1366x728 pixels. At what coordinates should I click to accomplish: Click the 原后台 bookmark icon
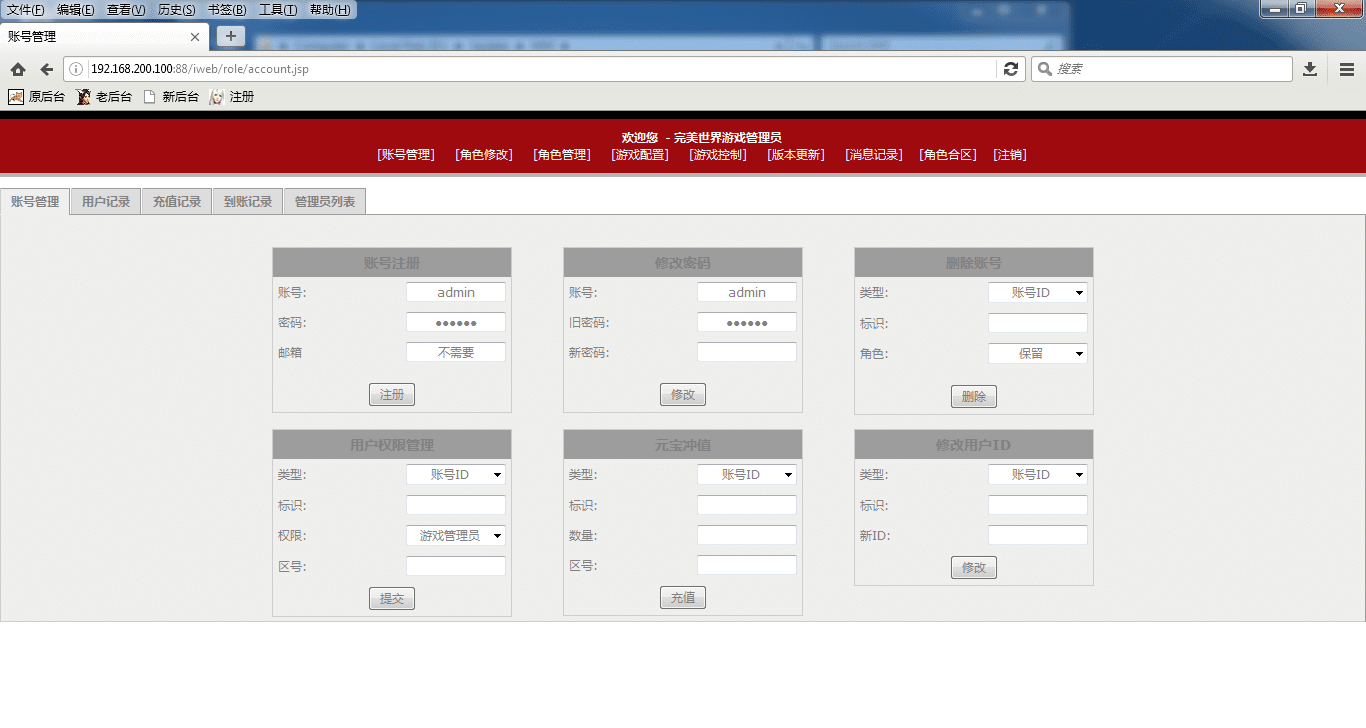[x=16, y=97]
